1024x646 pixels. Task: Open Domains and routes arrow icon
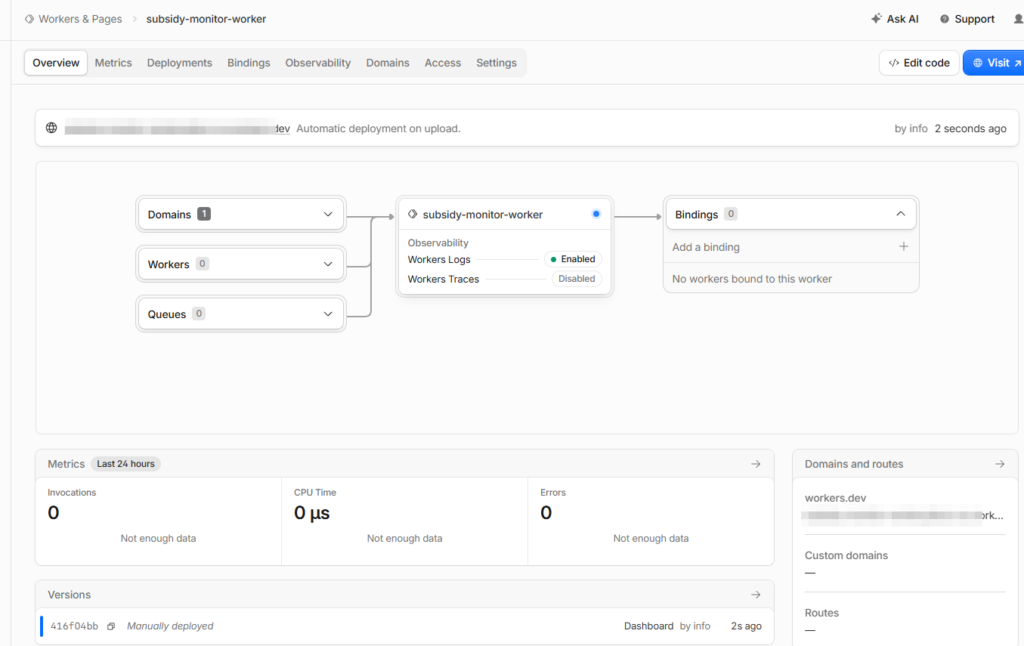click(x=1000, y=464)
